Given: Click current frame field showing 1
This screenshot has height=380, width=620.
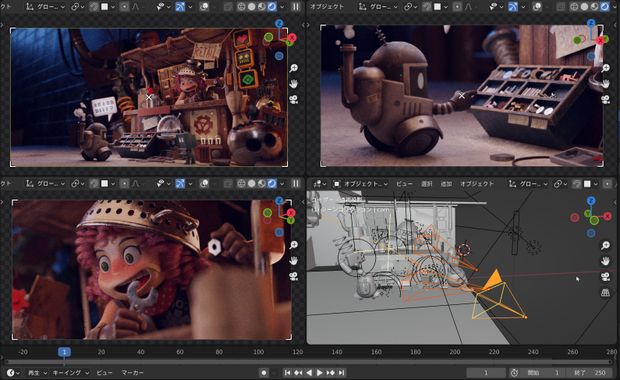Looking at the screenshot, I should coord(486,372).
